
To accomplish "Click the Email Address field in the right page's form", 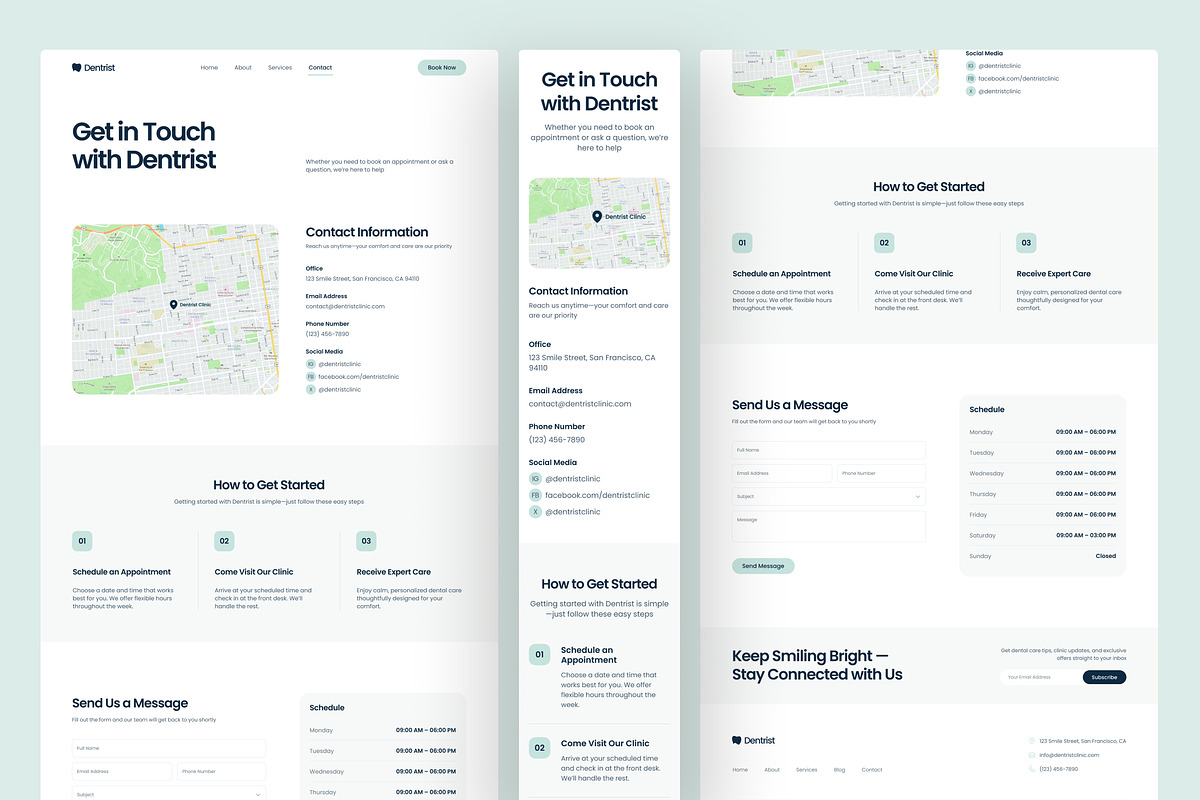I will (782, 473).
